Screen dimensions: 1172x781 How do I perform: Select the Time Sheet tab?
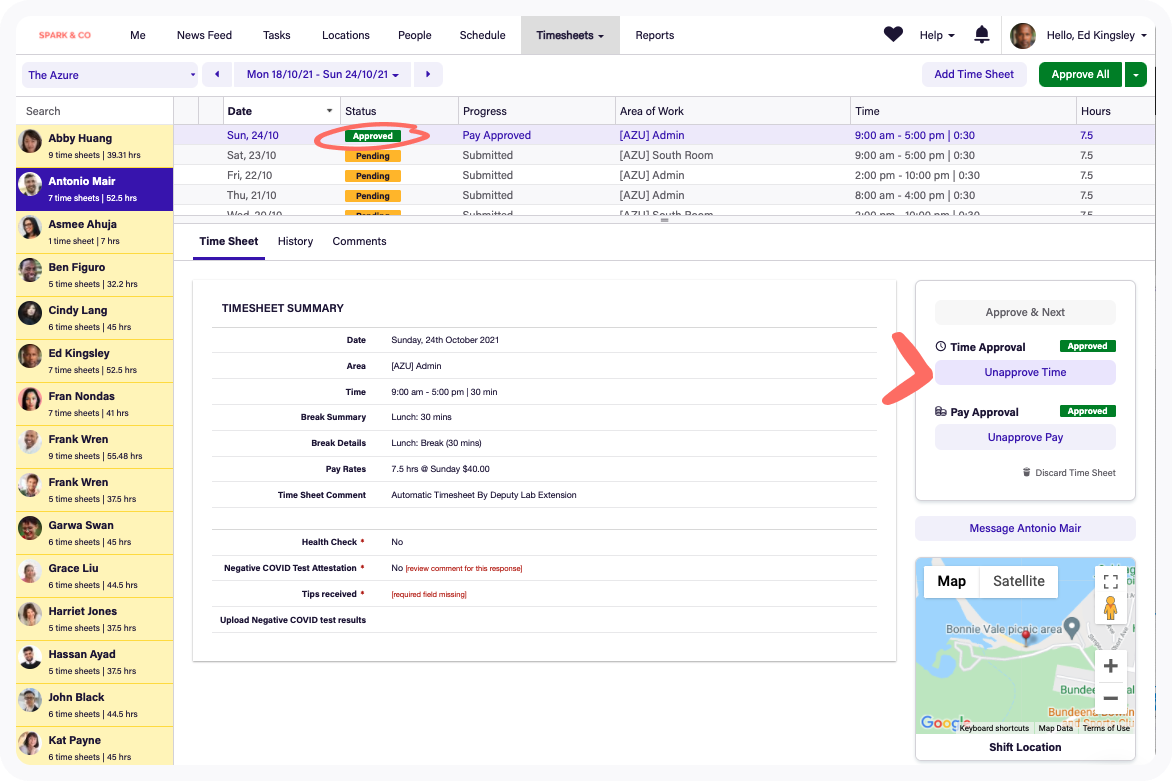tap(229, 241)
